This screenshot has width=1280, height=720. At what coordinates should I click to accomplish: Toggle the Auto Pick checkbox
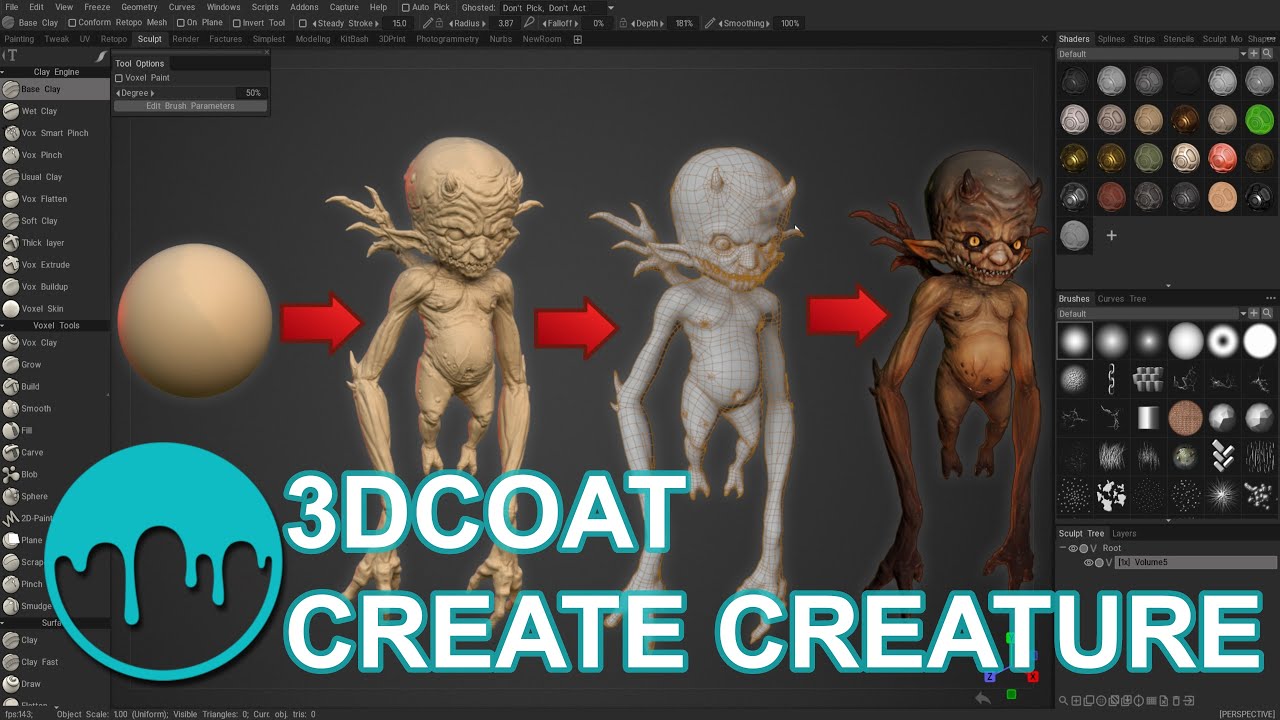tap(404, 7)
